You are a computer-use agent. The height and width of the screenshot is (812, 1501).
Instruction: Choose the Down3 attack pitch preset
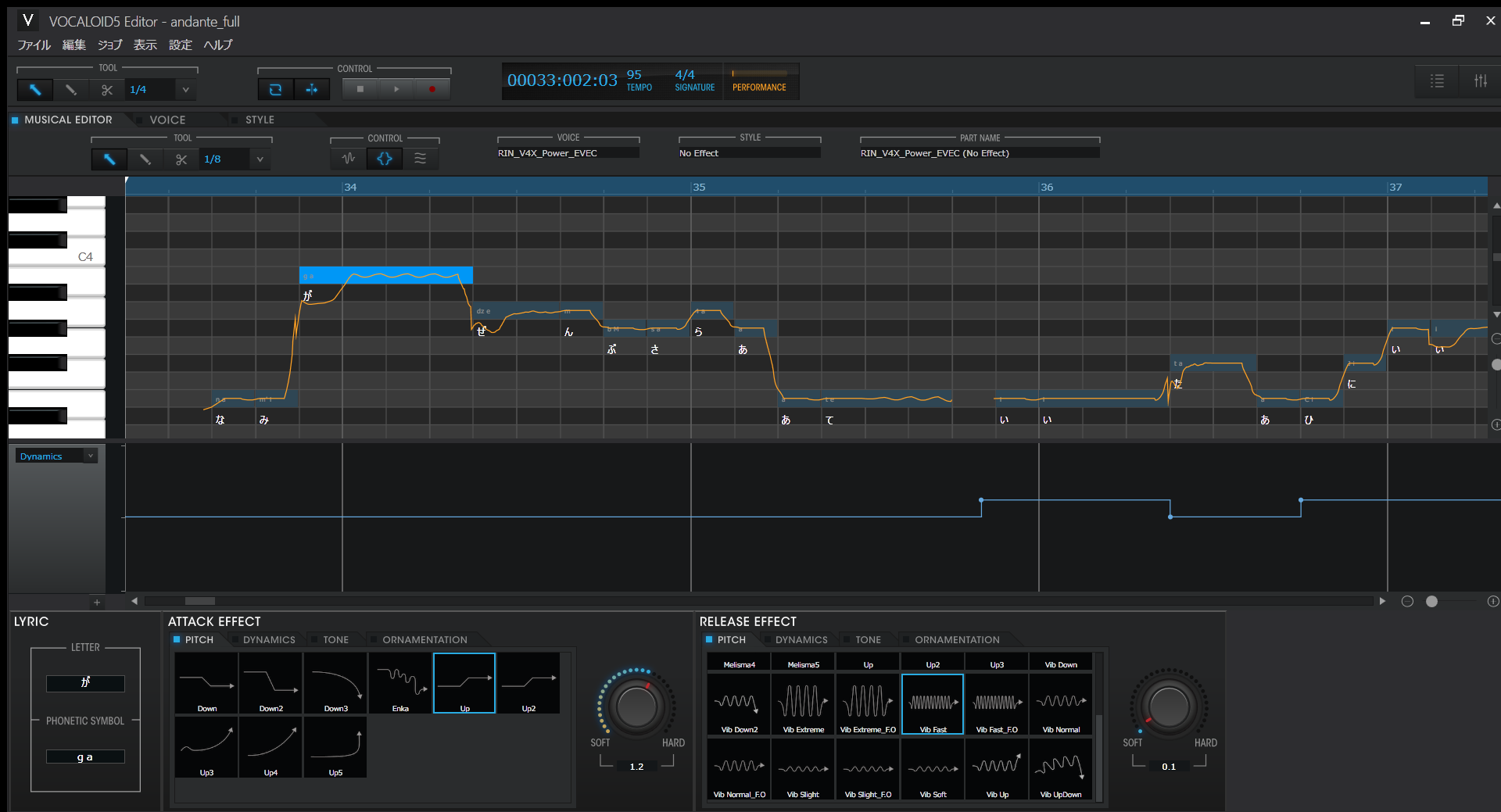pyautogui.click(x=335, y=683)
